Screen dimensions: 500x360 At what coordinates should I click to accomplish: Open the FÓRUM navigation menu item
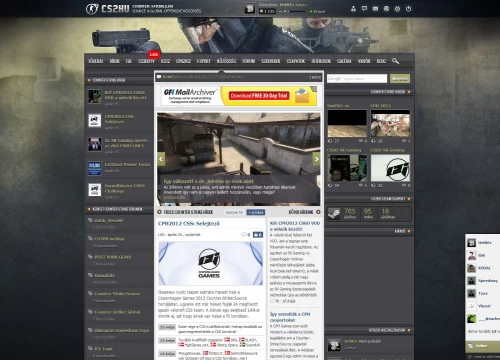(248, 61)
